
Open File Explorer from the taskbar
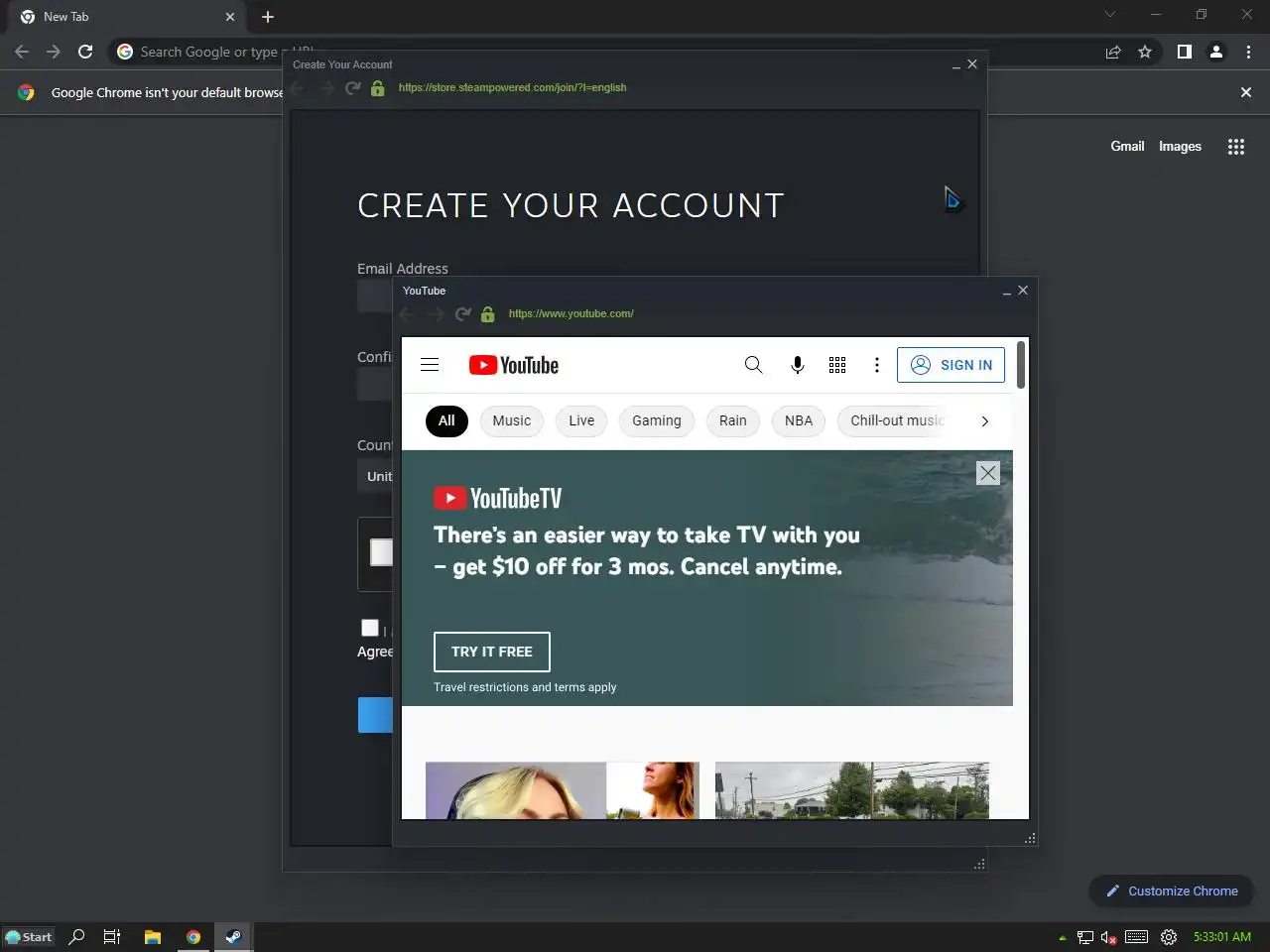153,936
